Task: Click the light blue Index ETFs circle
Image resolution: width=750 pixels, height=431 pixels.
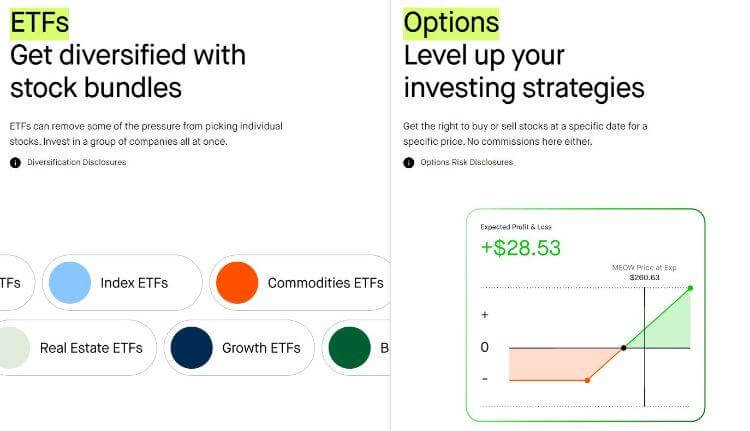Action: 70,283
